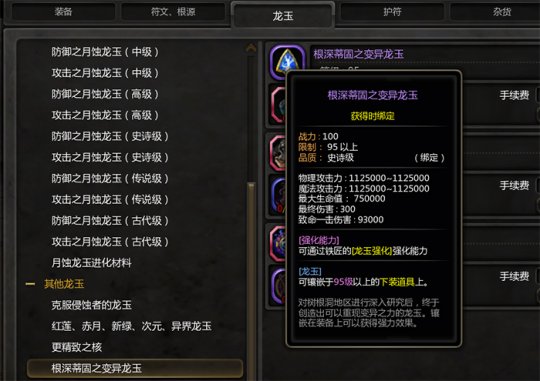Select 更精致之核 entry

76,347
